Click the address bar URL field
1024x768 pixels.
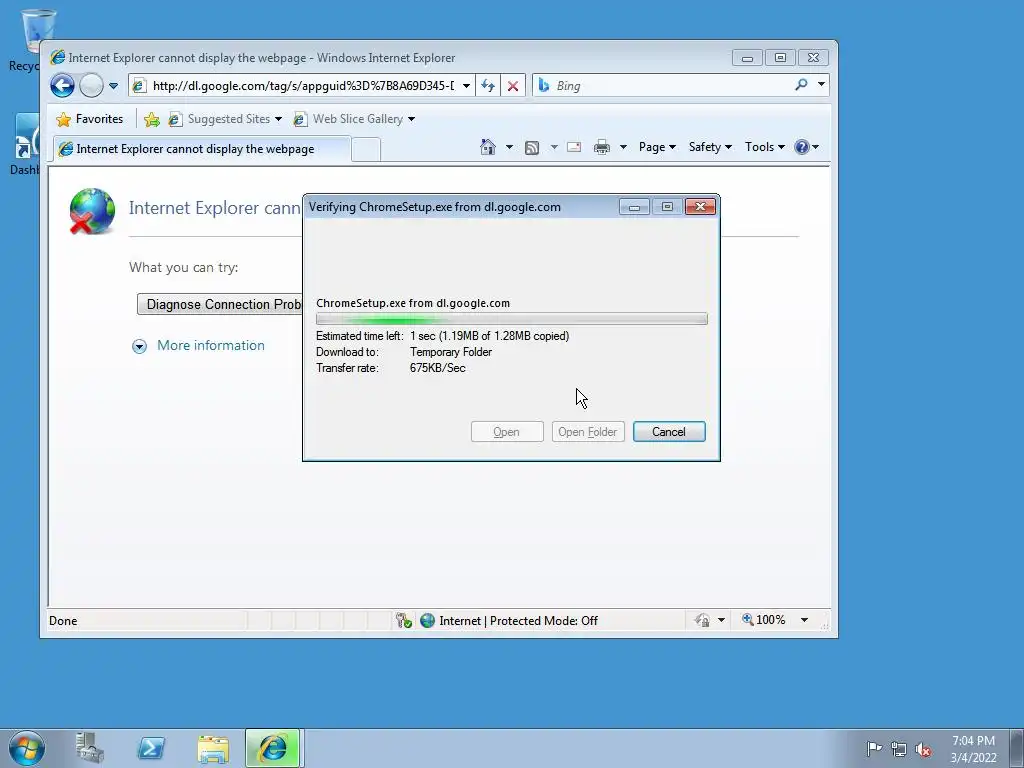[302, 86]
